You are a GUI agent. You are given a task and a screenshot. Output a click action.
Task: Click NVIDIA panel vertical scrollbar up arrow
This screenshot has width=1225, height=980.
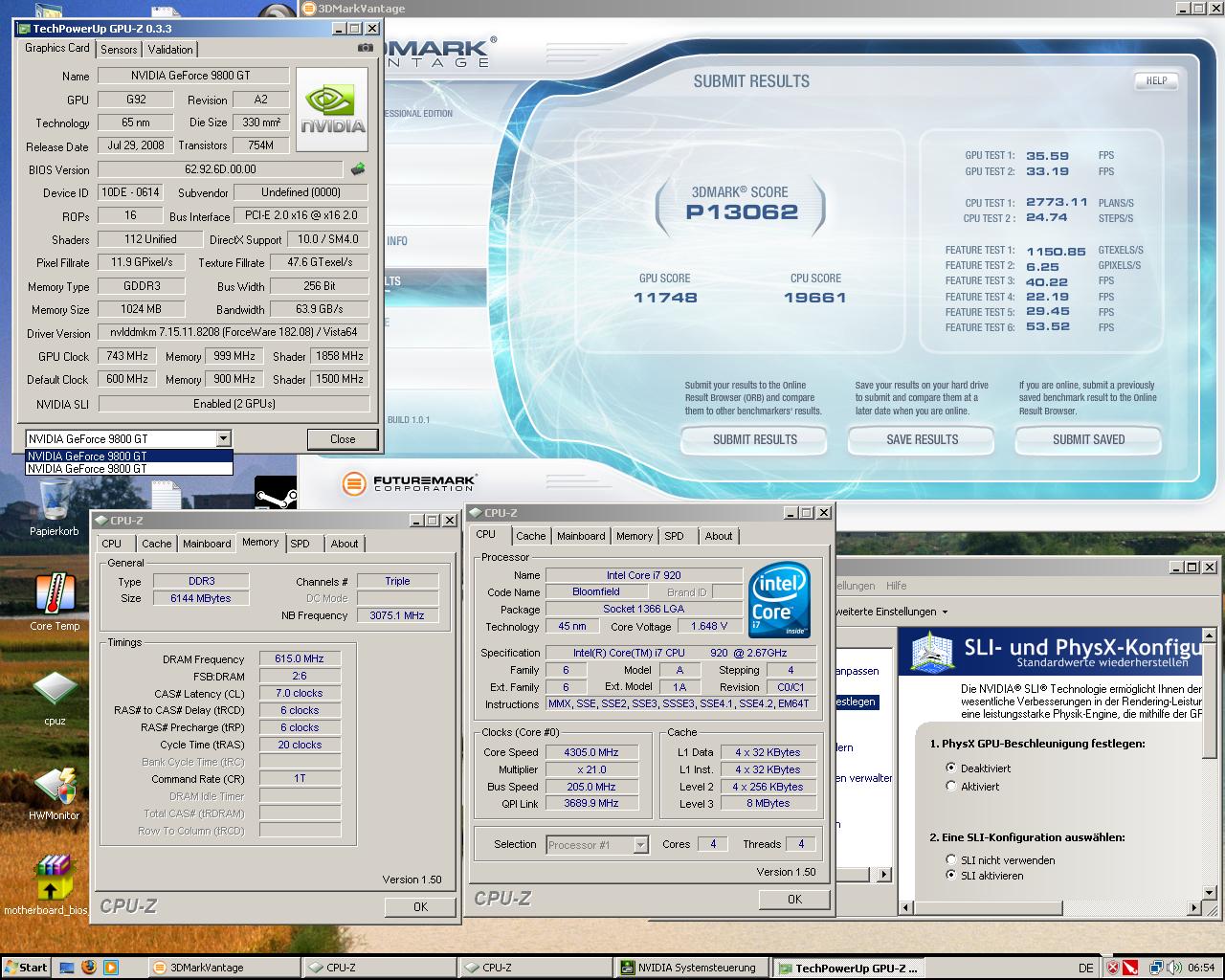[x=1210, y=635]
